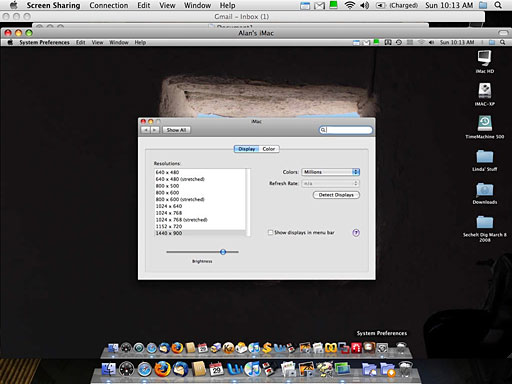Click the preferences search field

coord(346,130)
